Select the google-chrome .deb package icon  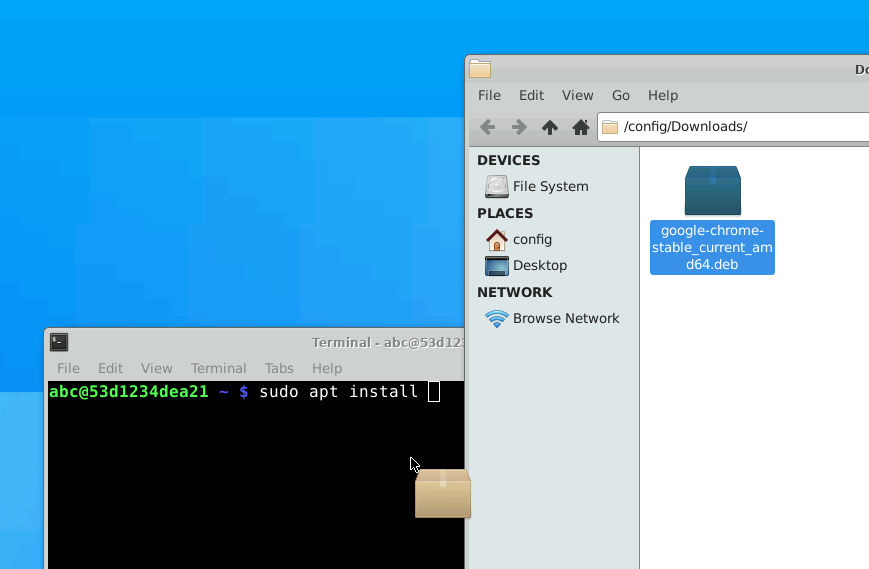coord(713,191)
